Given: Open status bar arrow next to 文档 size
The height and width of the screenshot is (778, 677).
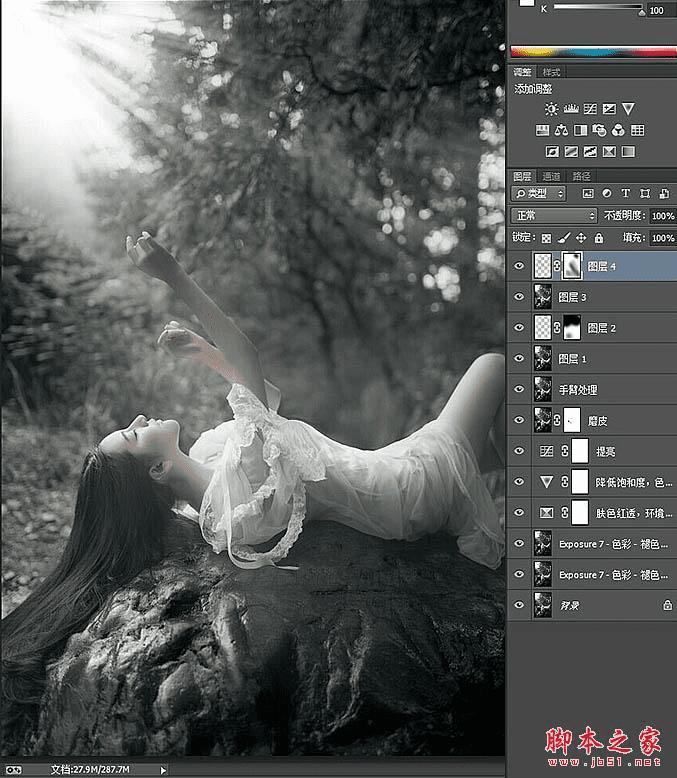Looking at the screenshot, I should (163, 770).
